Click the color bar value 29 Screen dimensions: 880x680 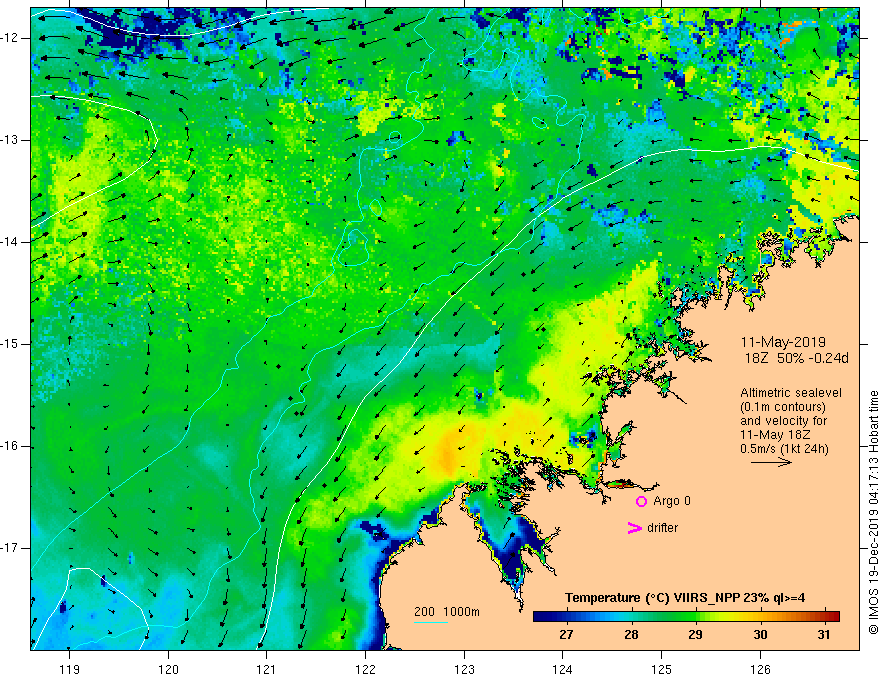tap(695, 635)
